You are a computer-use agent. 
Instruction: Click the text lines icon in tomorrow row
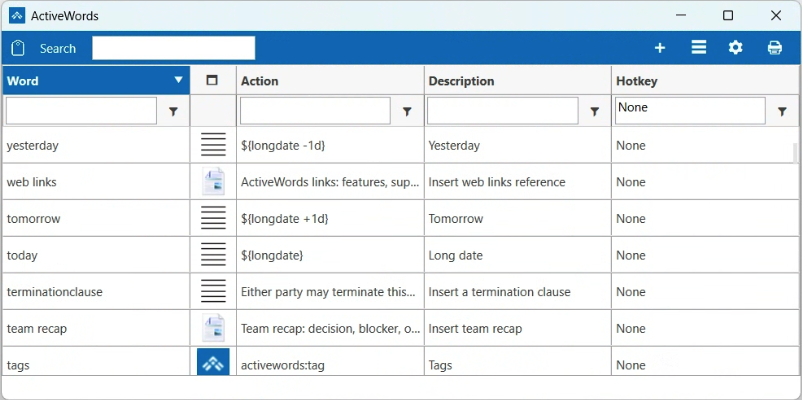[213, 218]
